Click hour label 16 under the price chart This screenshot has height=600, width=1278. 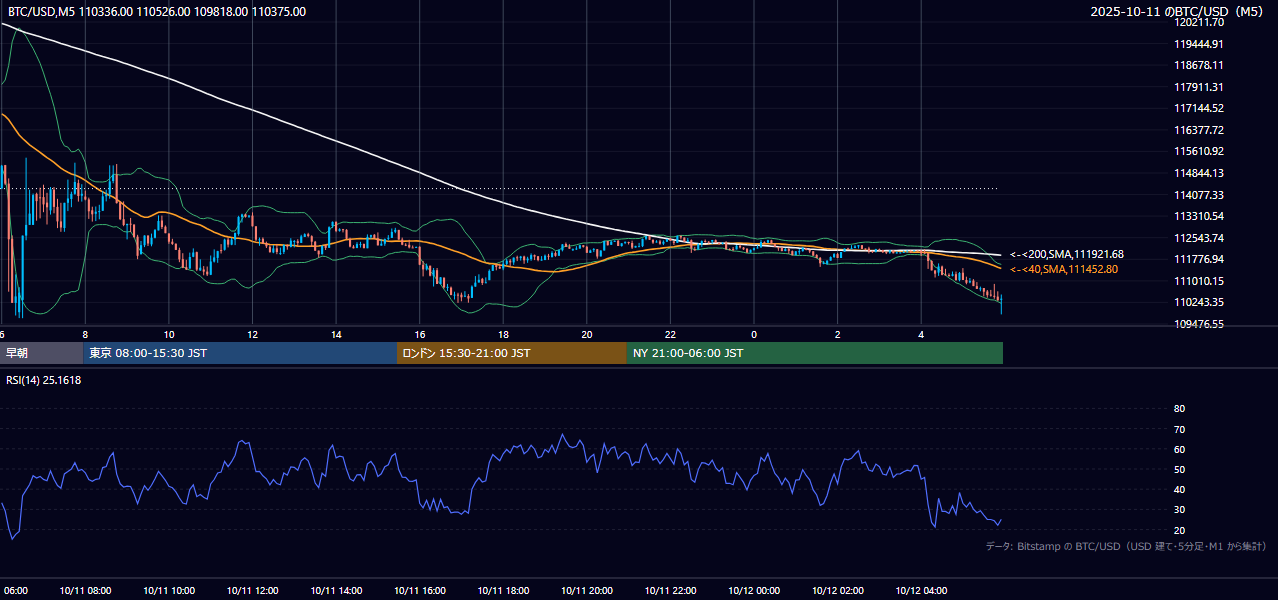point(419,334)
